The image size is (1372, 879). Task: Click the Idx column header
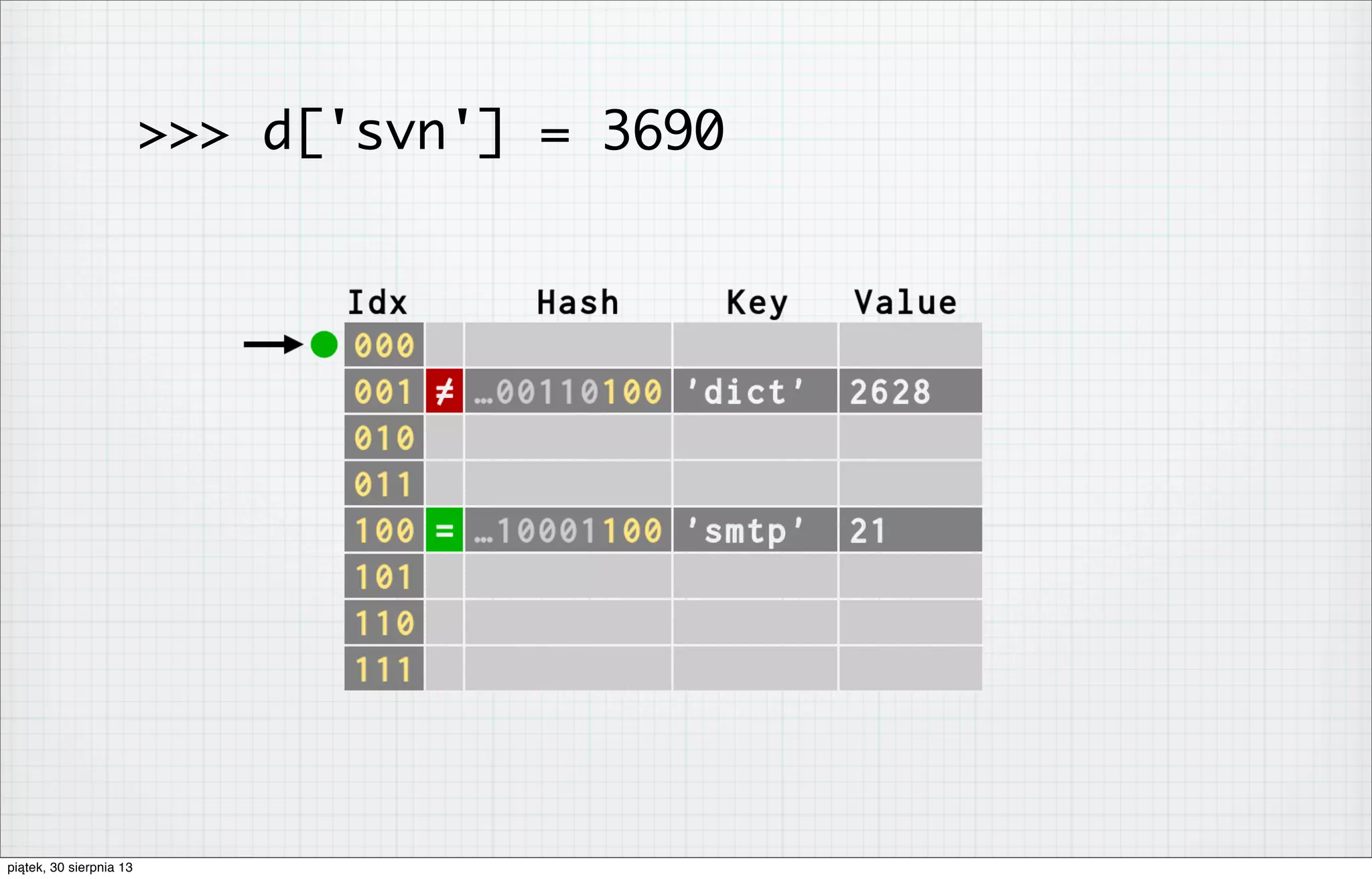[377, 303]
